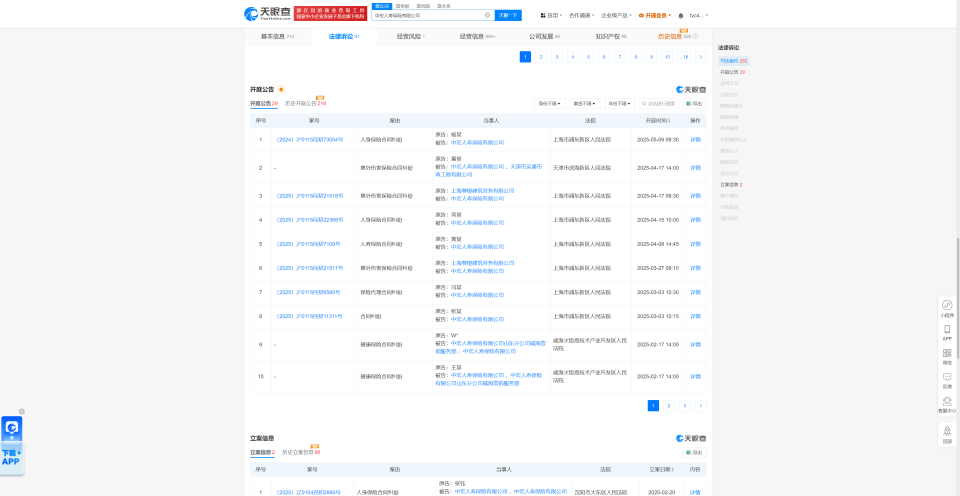
Task: Click the red promo banner beside the logo
Action: click(x=331, y=13)
